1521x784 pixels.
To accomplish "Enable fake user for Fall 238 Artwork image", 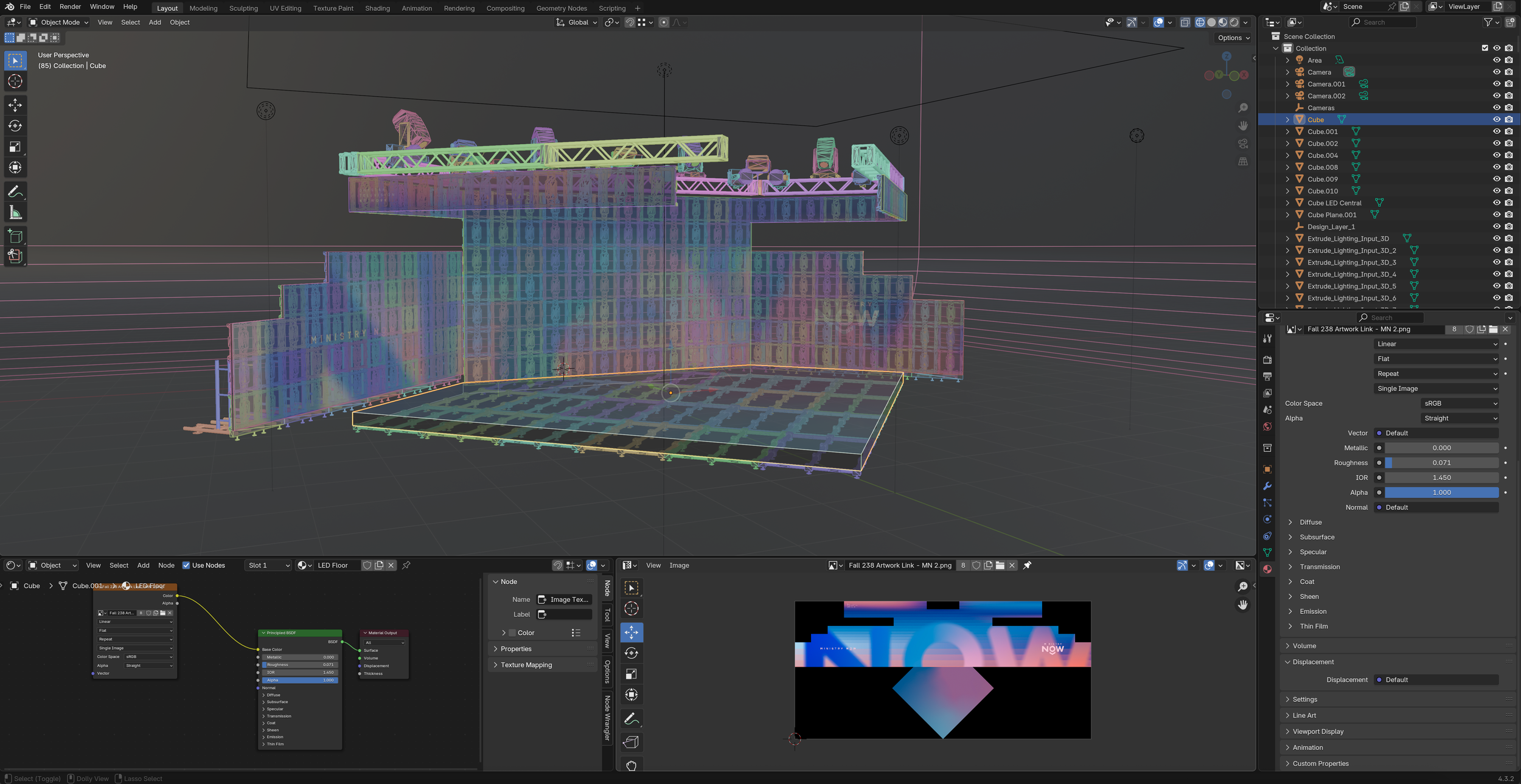I will [1470, 329].
